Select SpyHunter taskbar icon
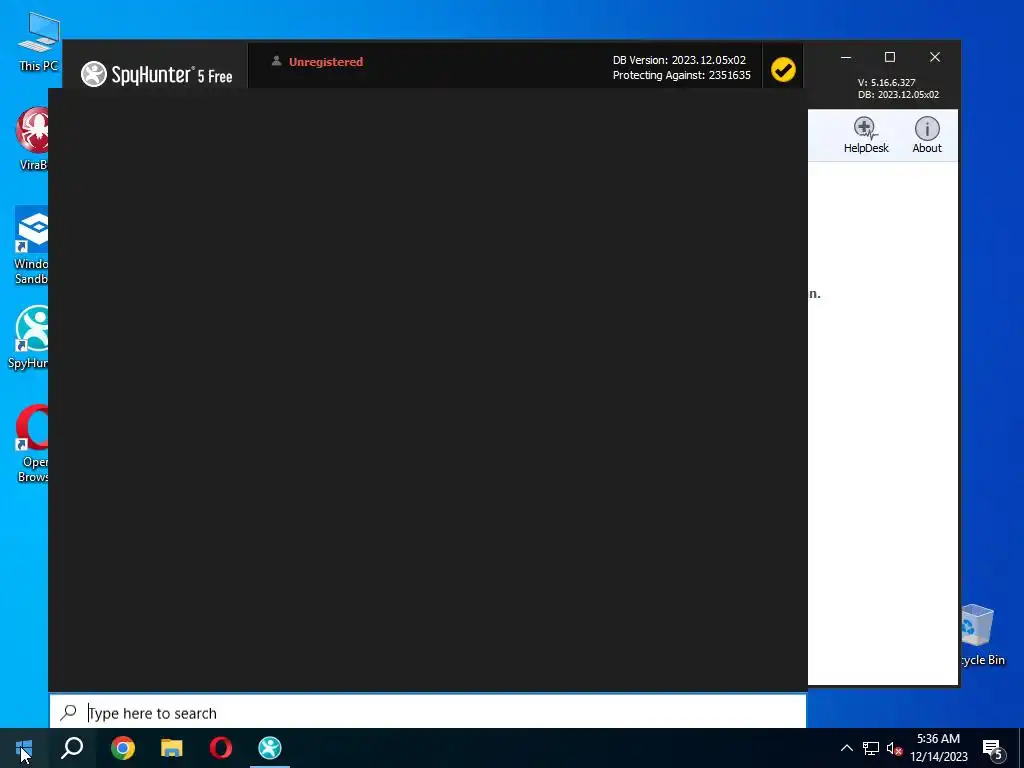The image size is (1024, 768). (x=270, y=748)
